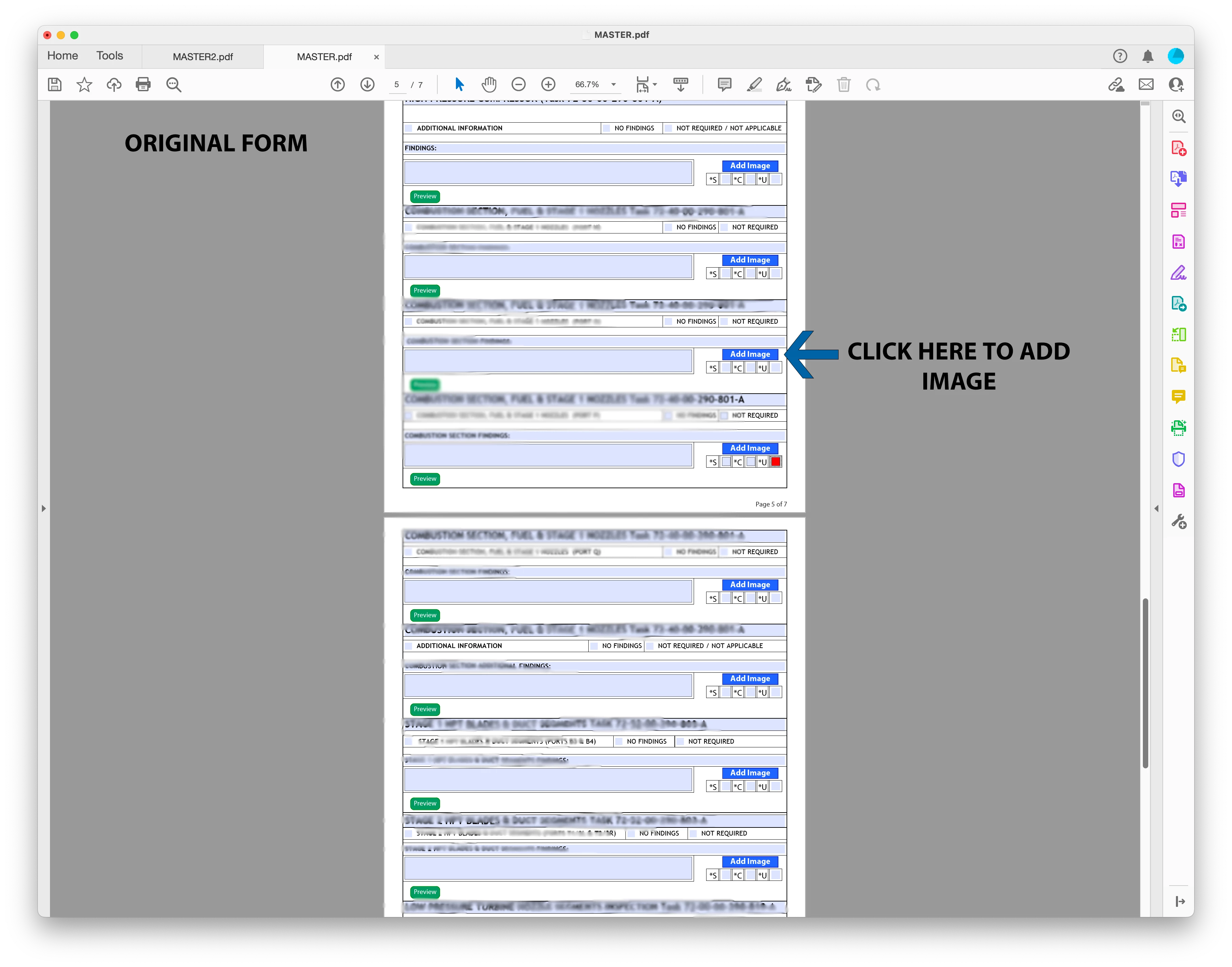
Task: Click the Print icon in toolbar
Action: (x=143, y=85)
